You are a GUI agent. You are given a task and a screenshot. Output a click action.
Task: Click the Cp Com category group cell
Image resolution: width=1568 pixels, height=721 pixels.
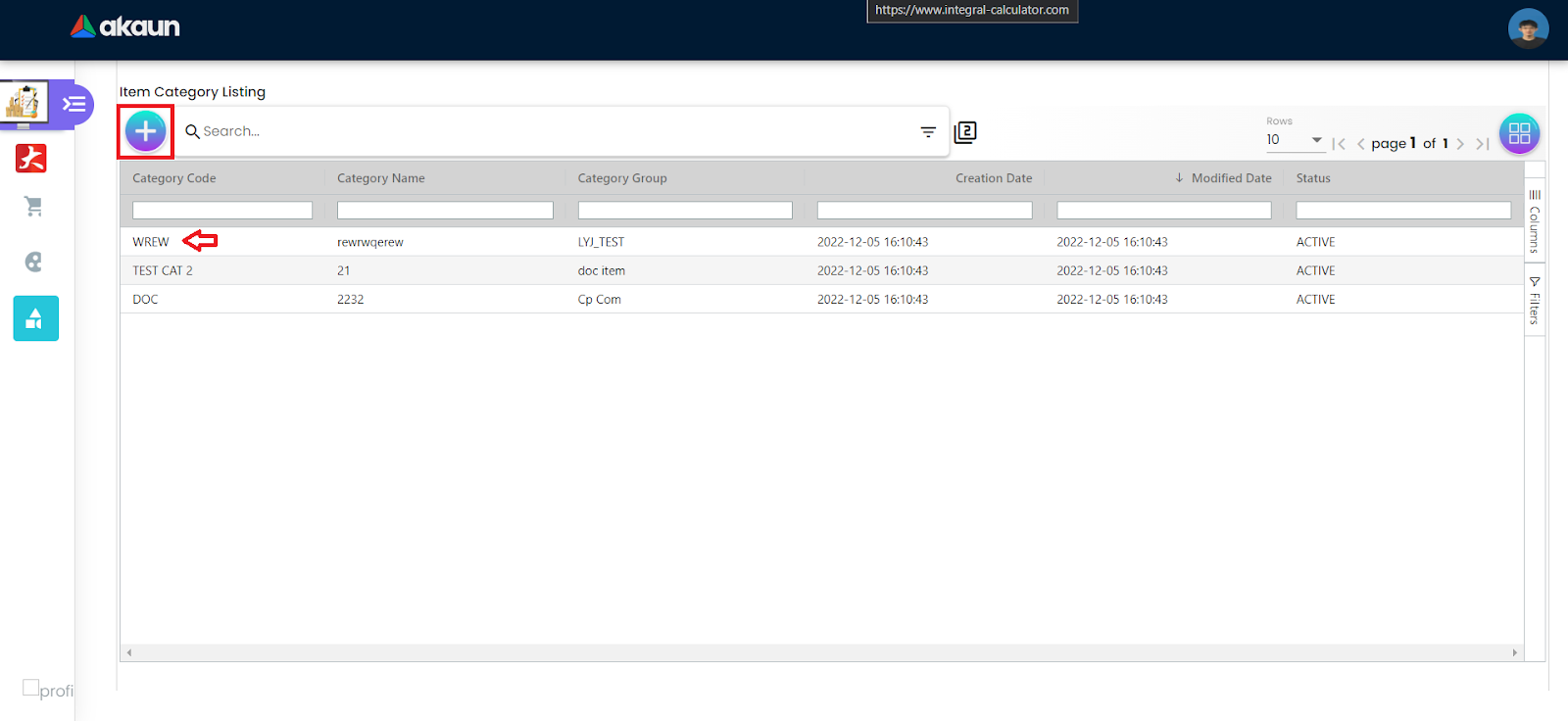point(600,300)
